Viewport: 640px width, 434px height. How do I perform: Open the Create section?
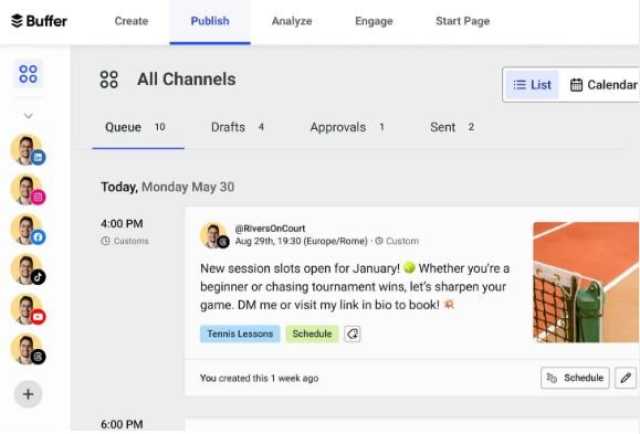tap(131, 21)
